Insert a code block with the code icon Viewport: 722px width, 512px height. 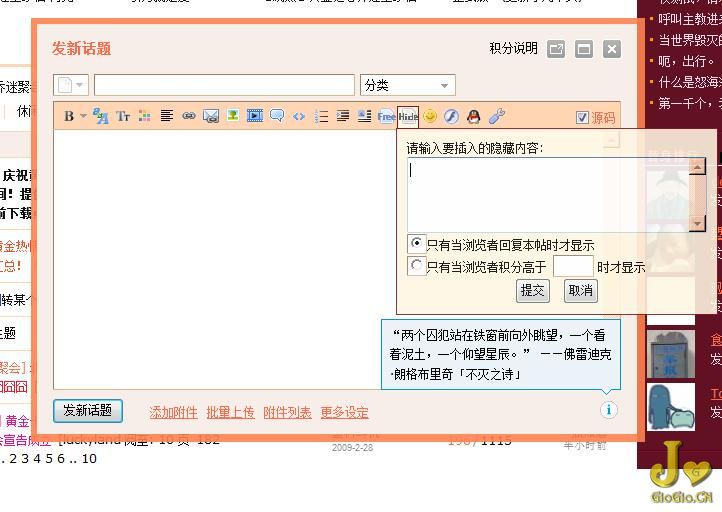[299, 117]
